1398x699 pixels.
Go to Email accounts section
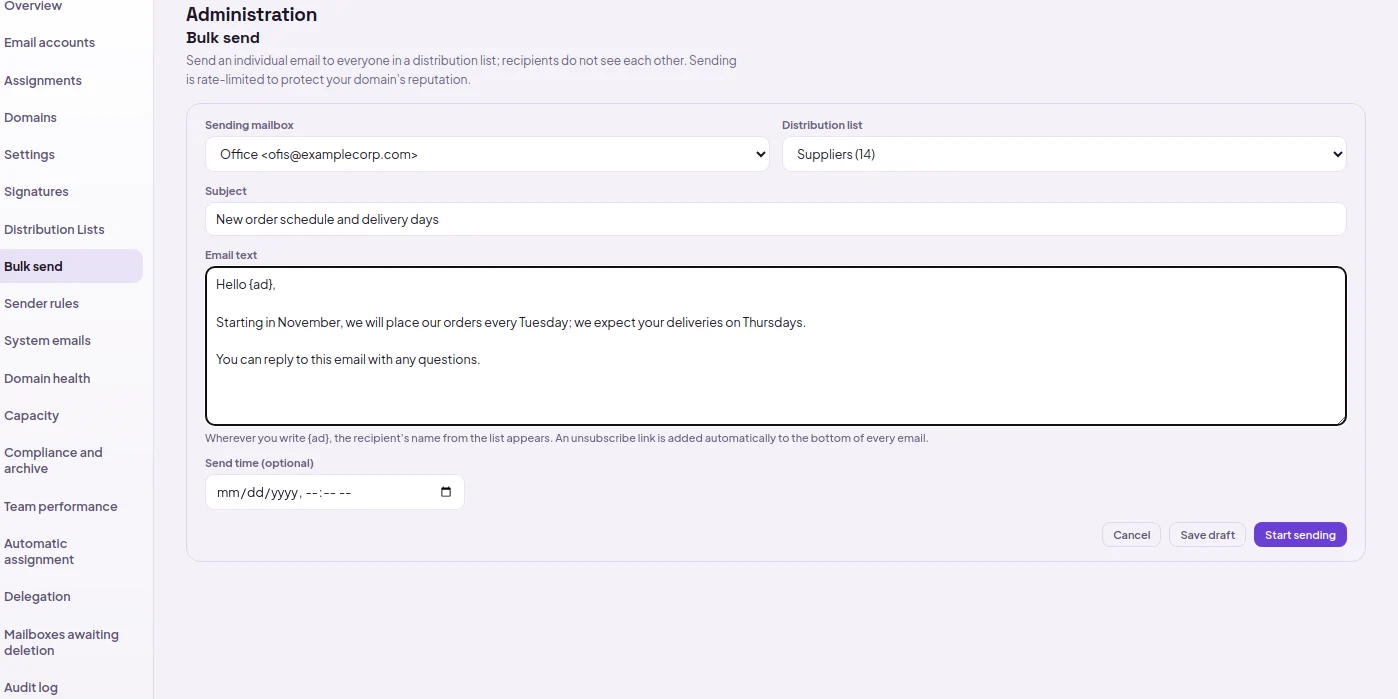[x=49, y=43]
